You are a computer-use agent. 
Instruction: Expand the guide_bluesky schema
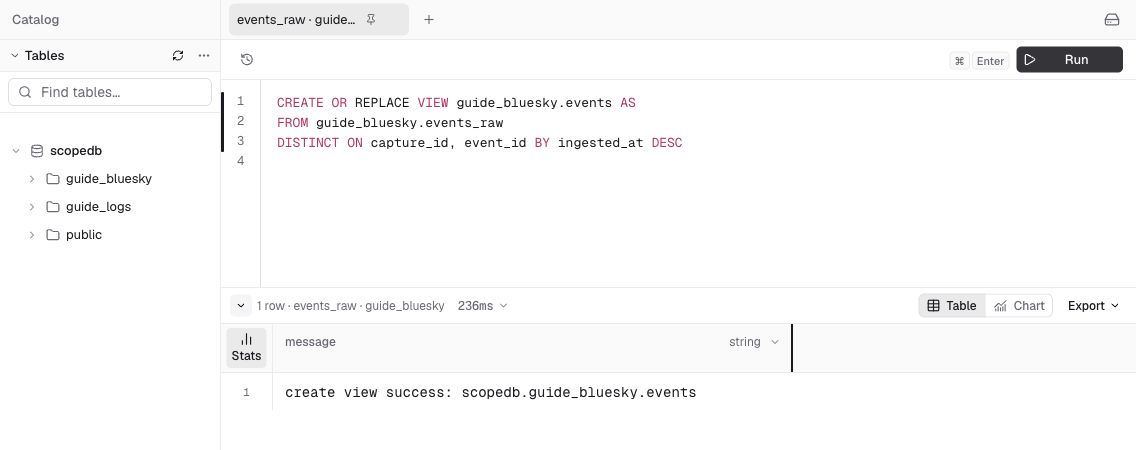[x=32, y=178]
